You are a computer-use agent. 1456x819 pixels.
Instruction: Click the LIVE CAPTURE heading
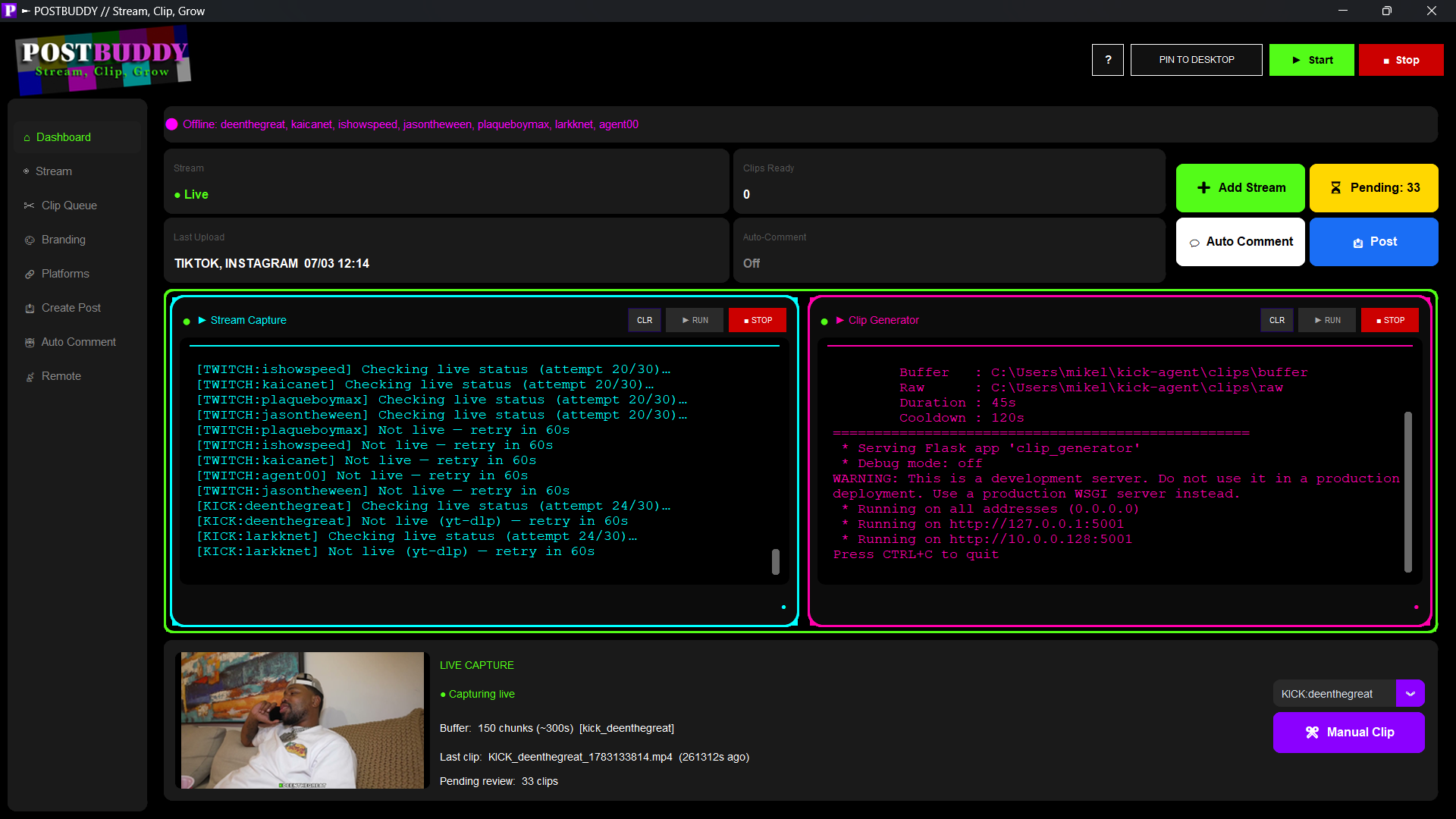477,665
